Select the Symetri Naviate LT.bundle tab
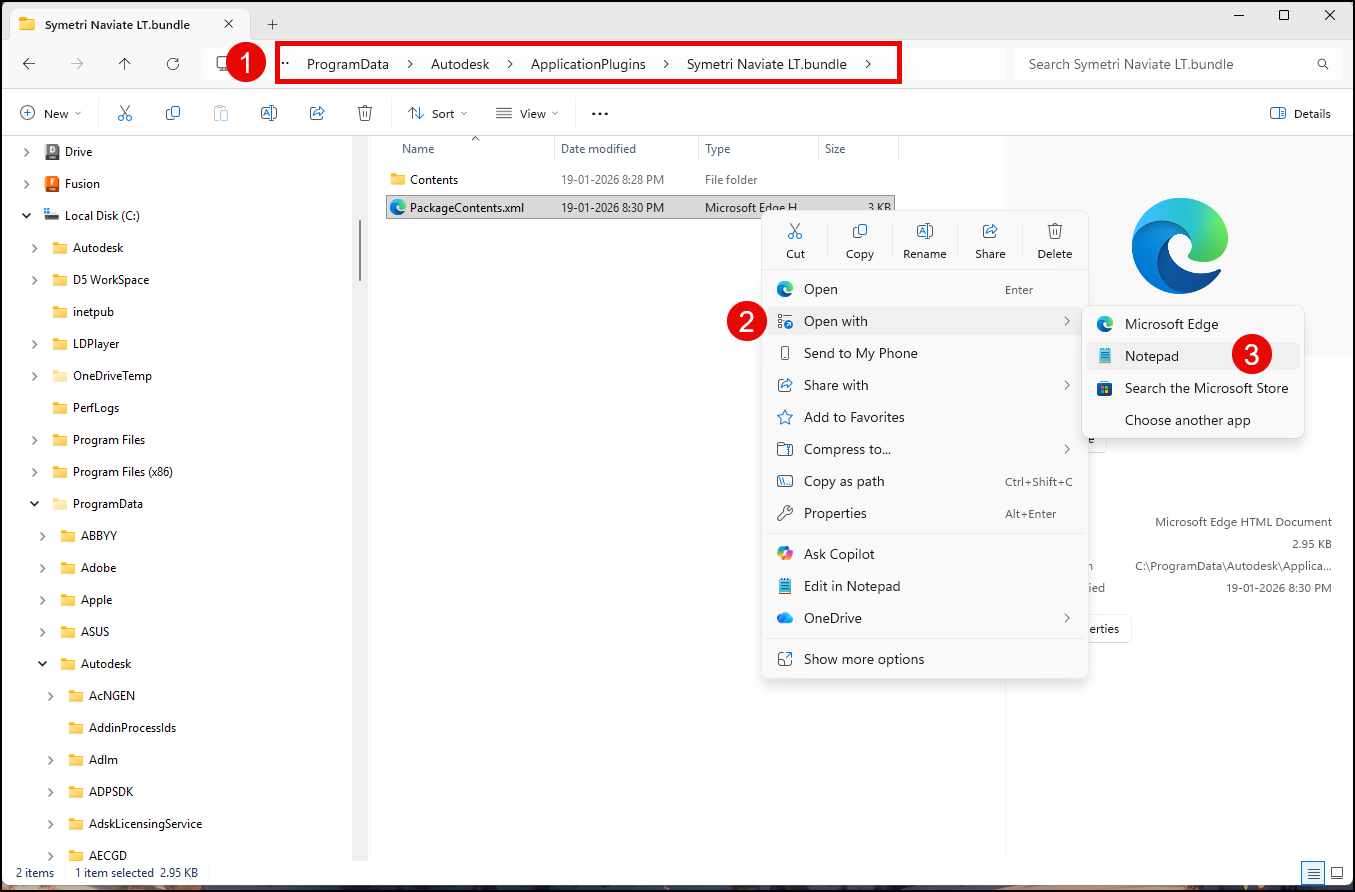This screenshot has height=892, width=1355. (x=128, y=24)
